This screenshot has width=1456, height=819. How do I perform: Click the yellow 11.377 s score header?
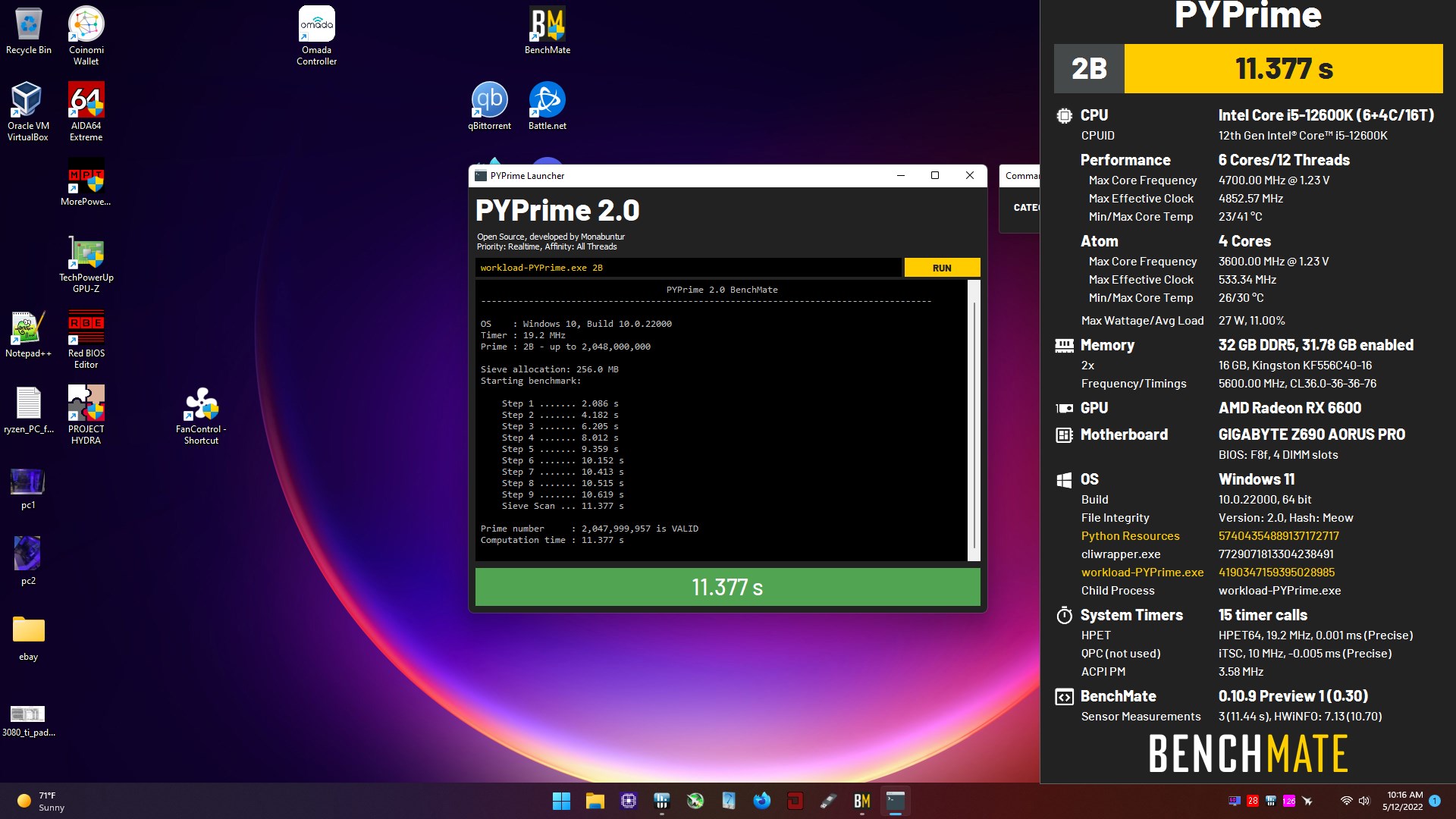tap(1283, 68)
